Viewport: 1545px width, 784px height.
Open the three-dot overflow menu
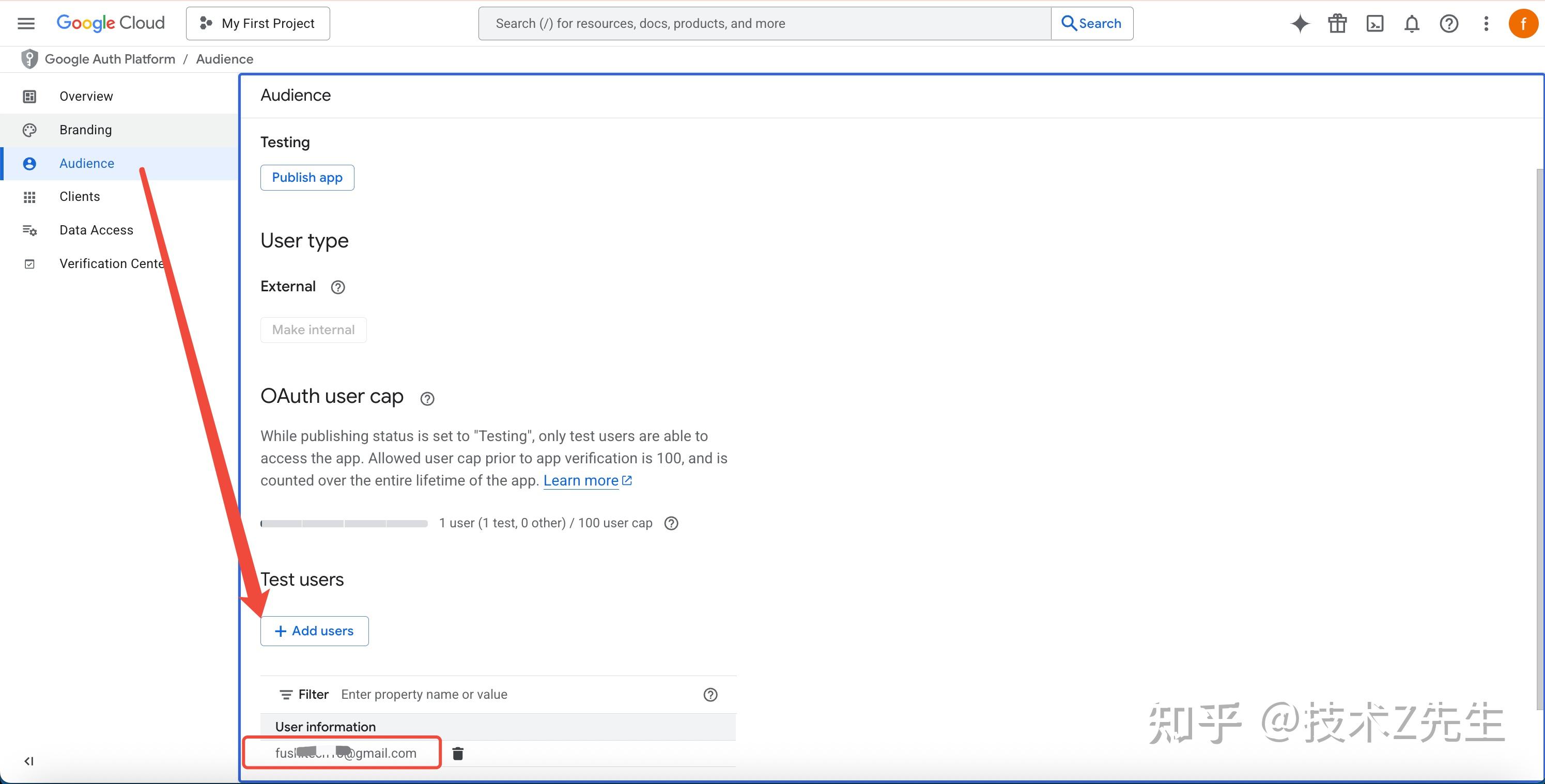coord(1486,23)
